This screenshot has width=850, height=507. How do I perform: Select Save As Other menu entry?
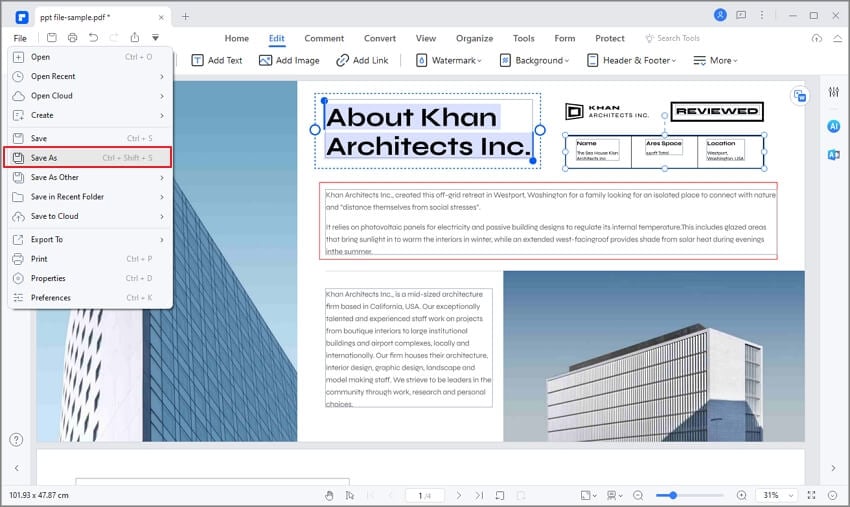(x=90, y=177)
